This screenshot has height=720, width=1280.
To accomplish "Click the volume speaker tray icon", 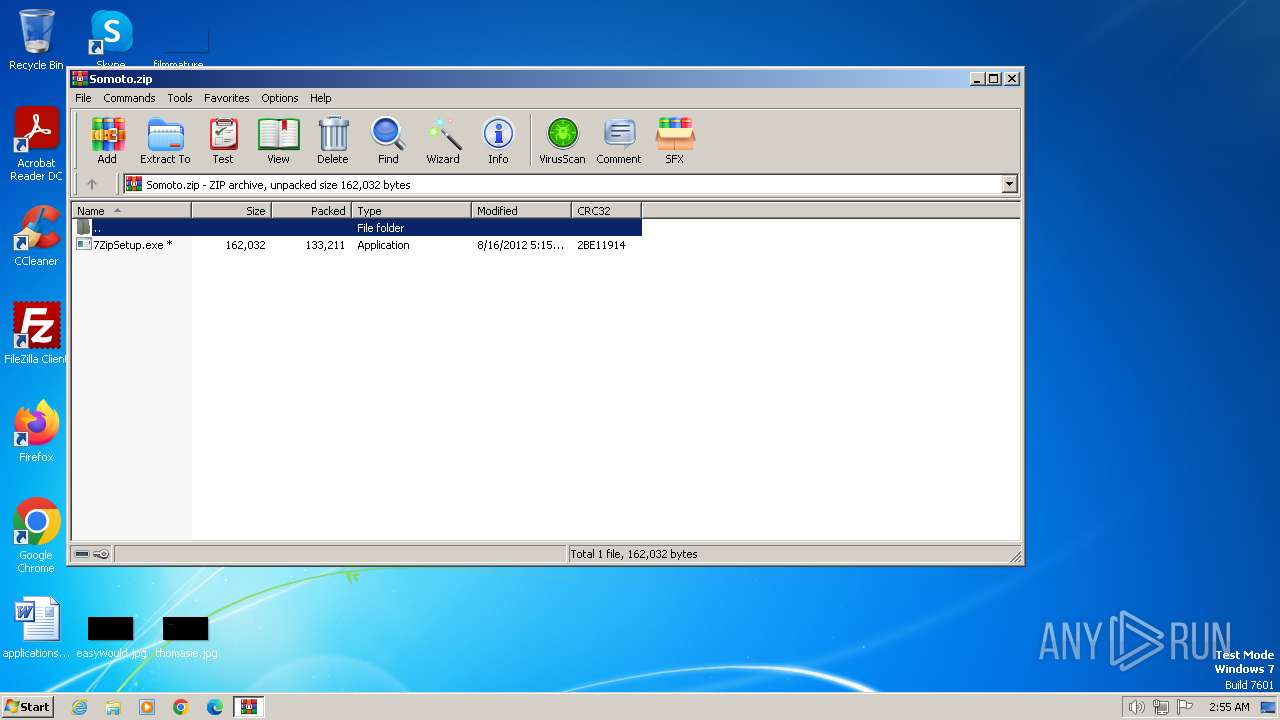I will point(1136,707).
